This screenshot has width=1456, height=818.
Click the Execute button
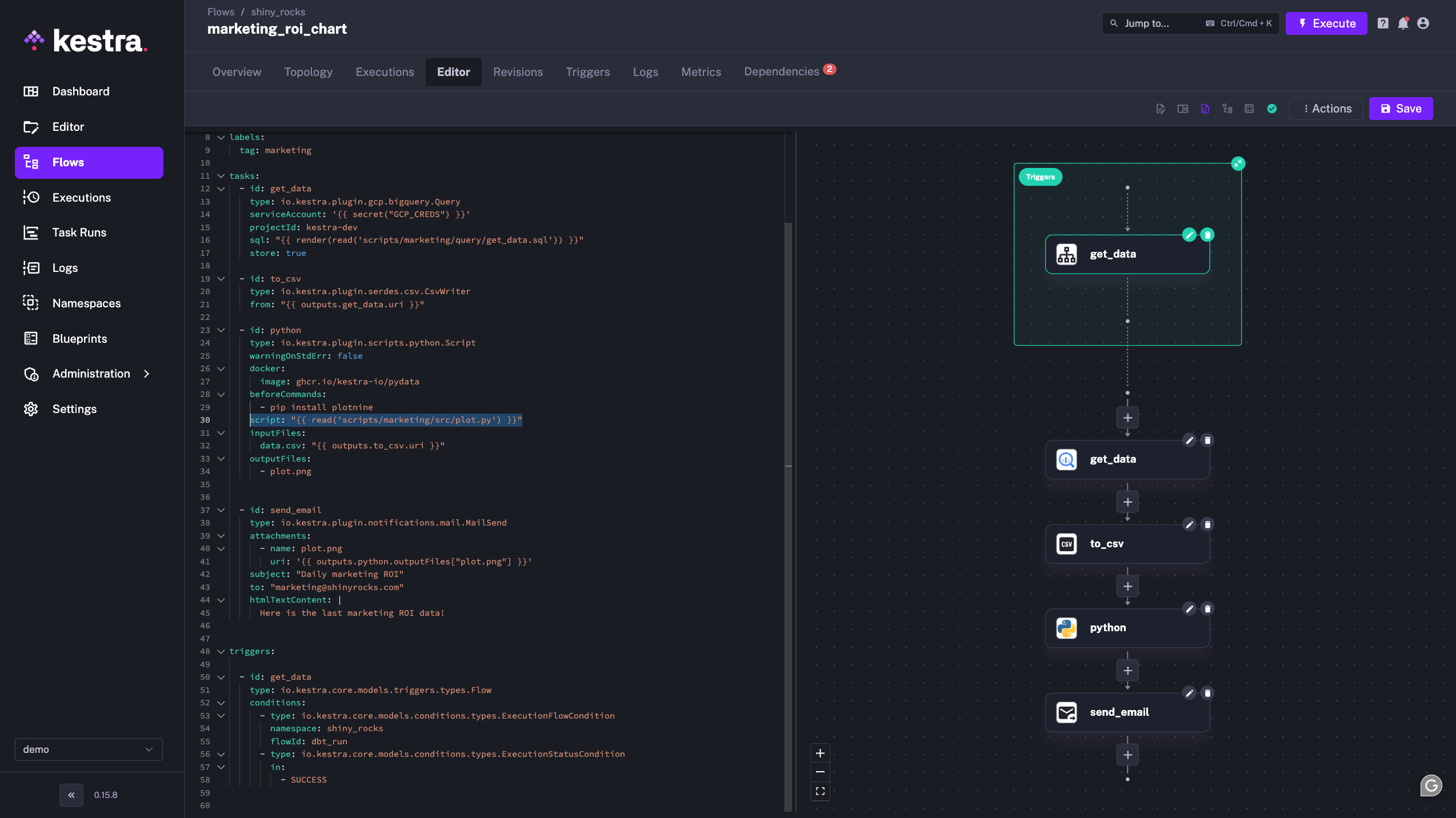tap(1326, 23)
